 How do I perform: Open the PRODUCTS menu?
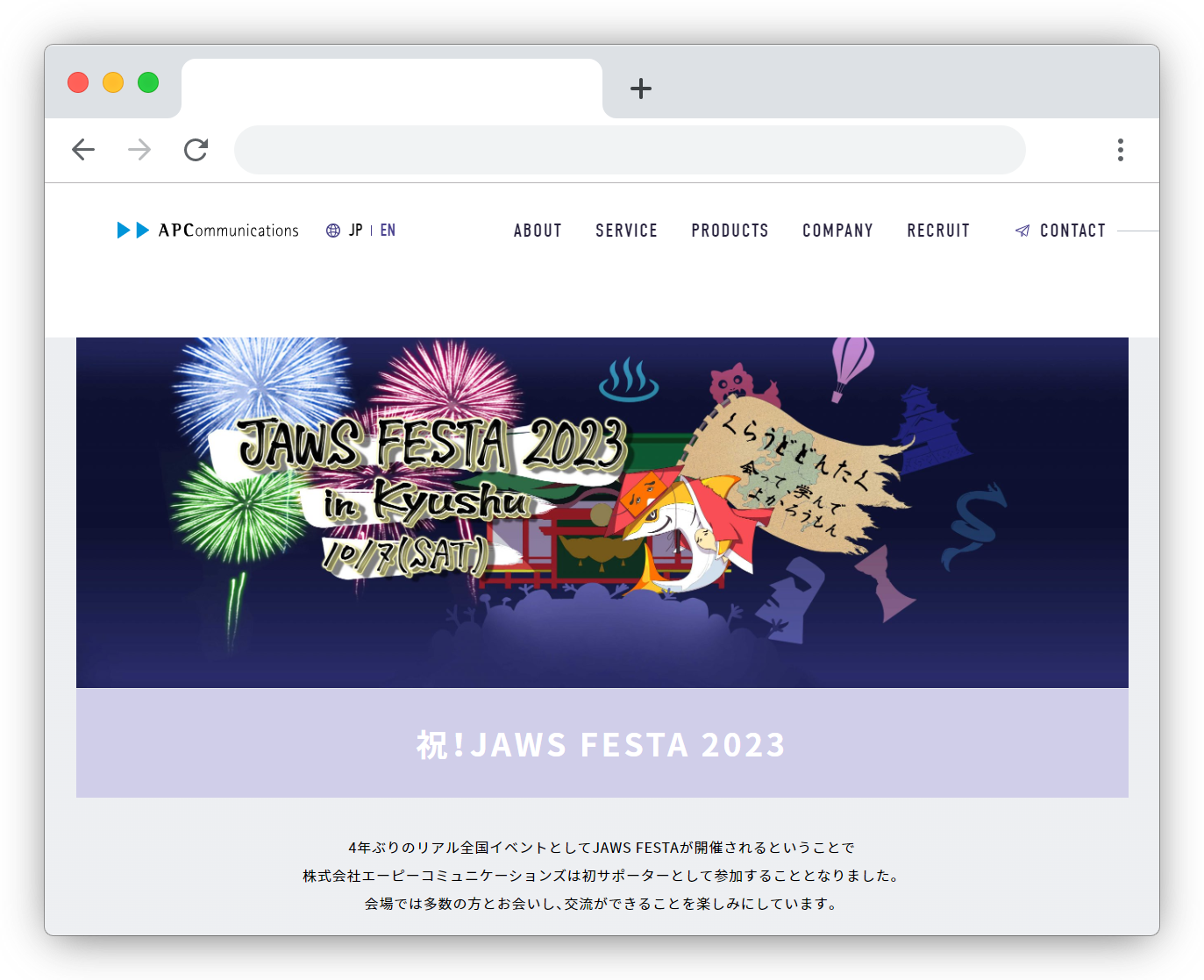(730, 231)
